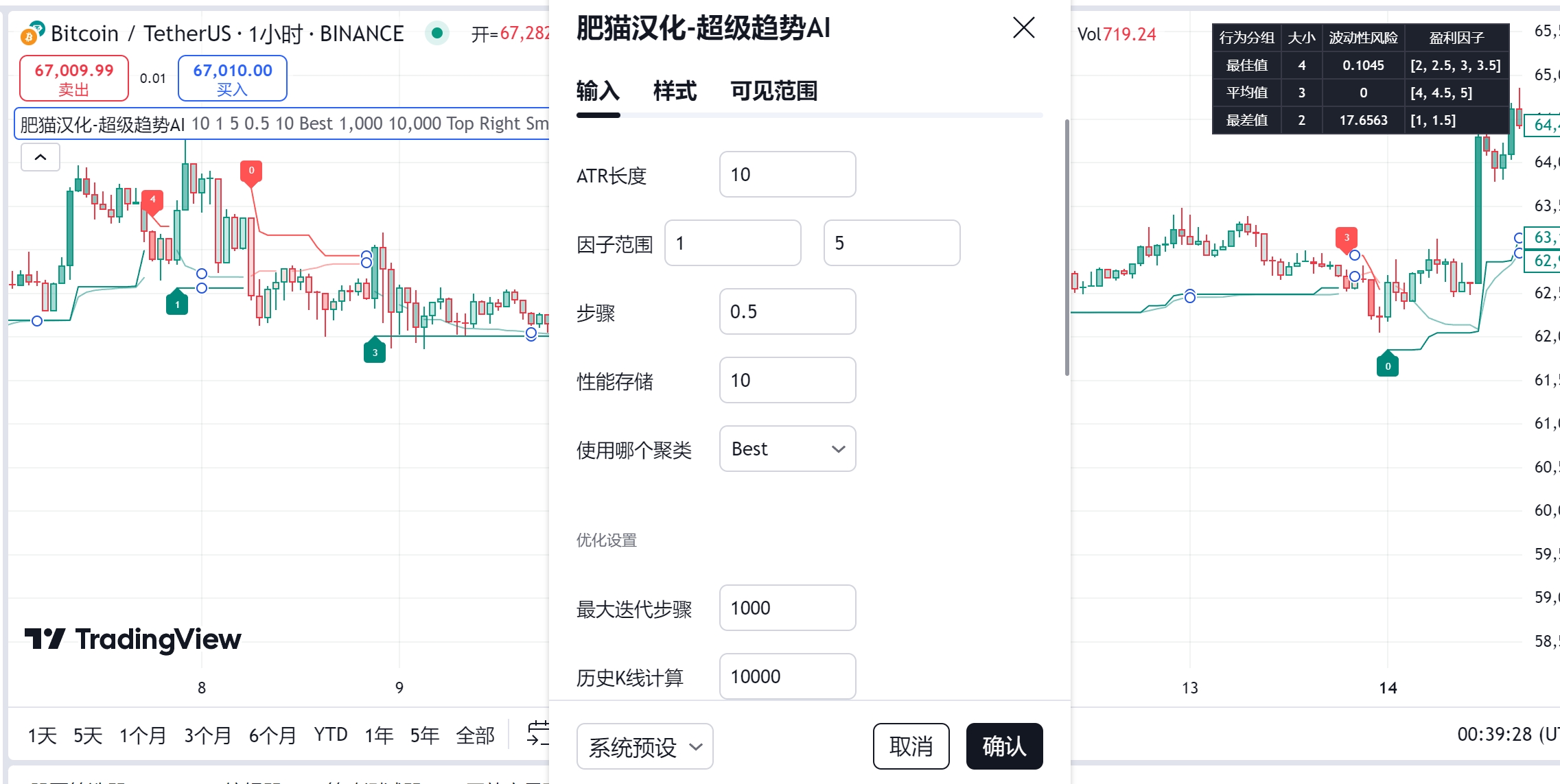
Task: Click the 取消 button
Action: [911, 746]
